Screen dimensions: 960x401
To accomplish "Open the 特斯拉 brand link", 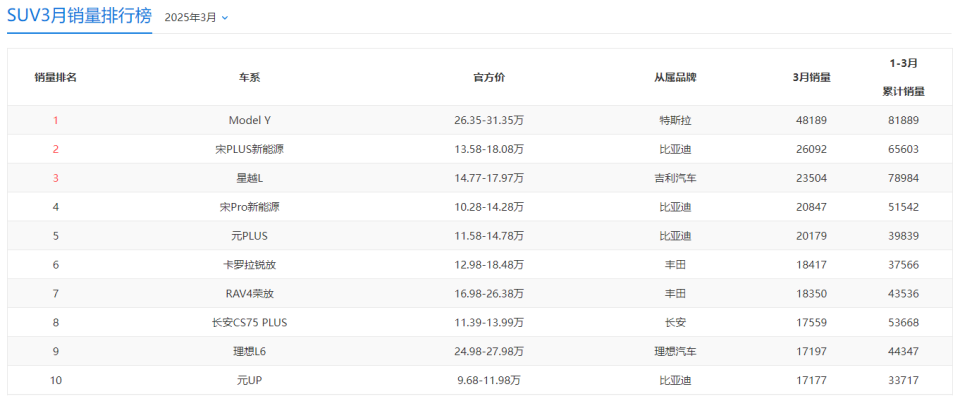I will [675, 120].
